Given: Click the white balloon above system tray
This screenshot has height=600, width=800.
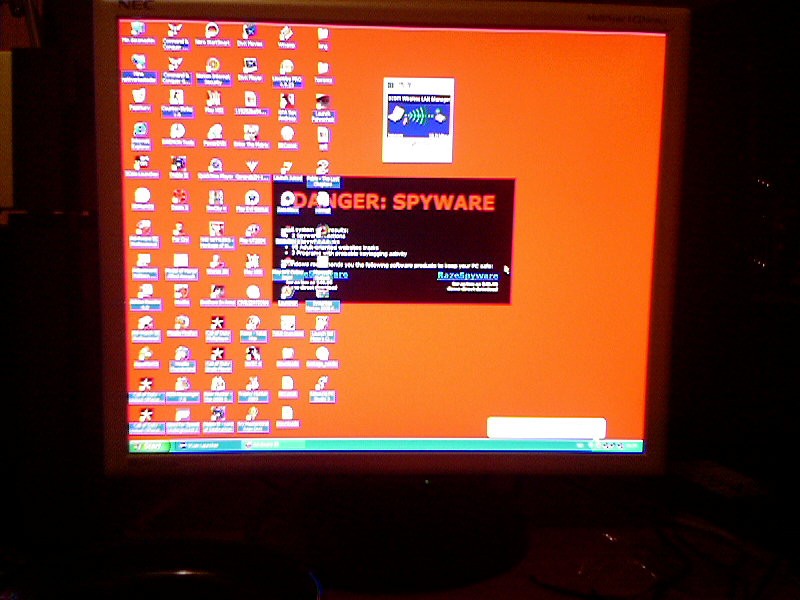Looking at the screenshot, I should (x=546, y=428).
